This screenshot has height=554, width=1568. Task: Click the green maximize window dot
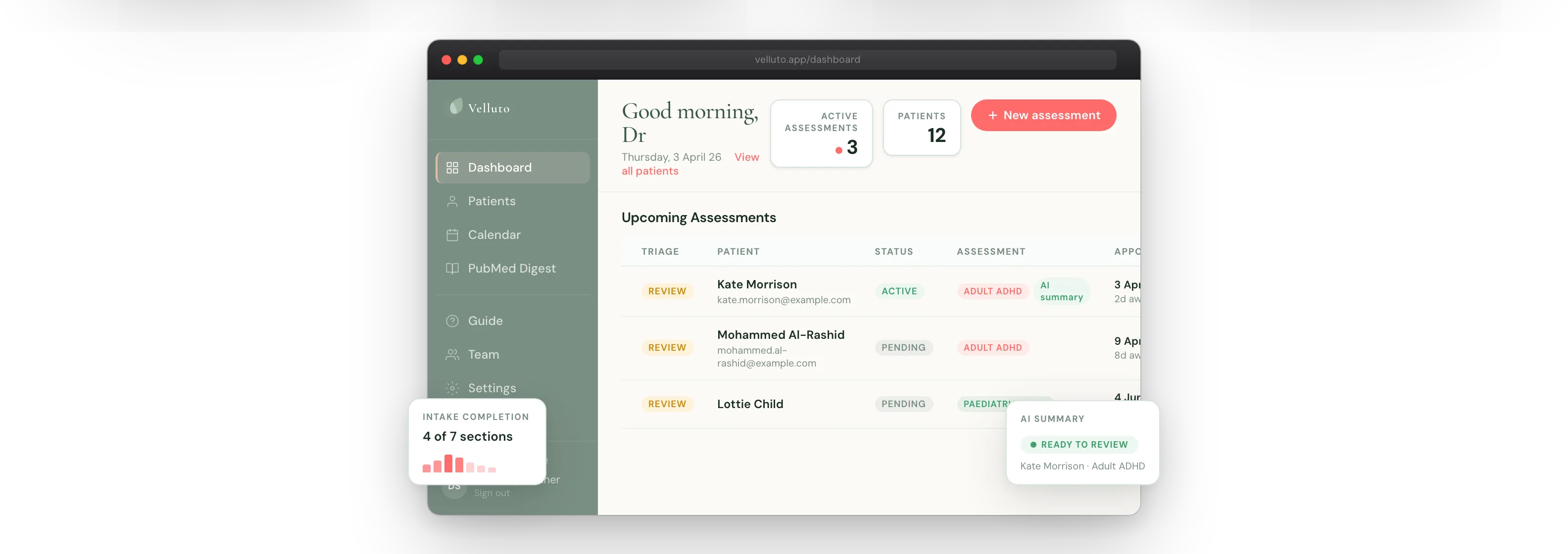tap(478, 59)
